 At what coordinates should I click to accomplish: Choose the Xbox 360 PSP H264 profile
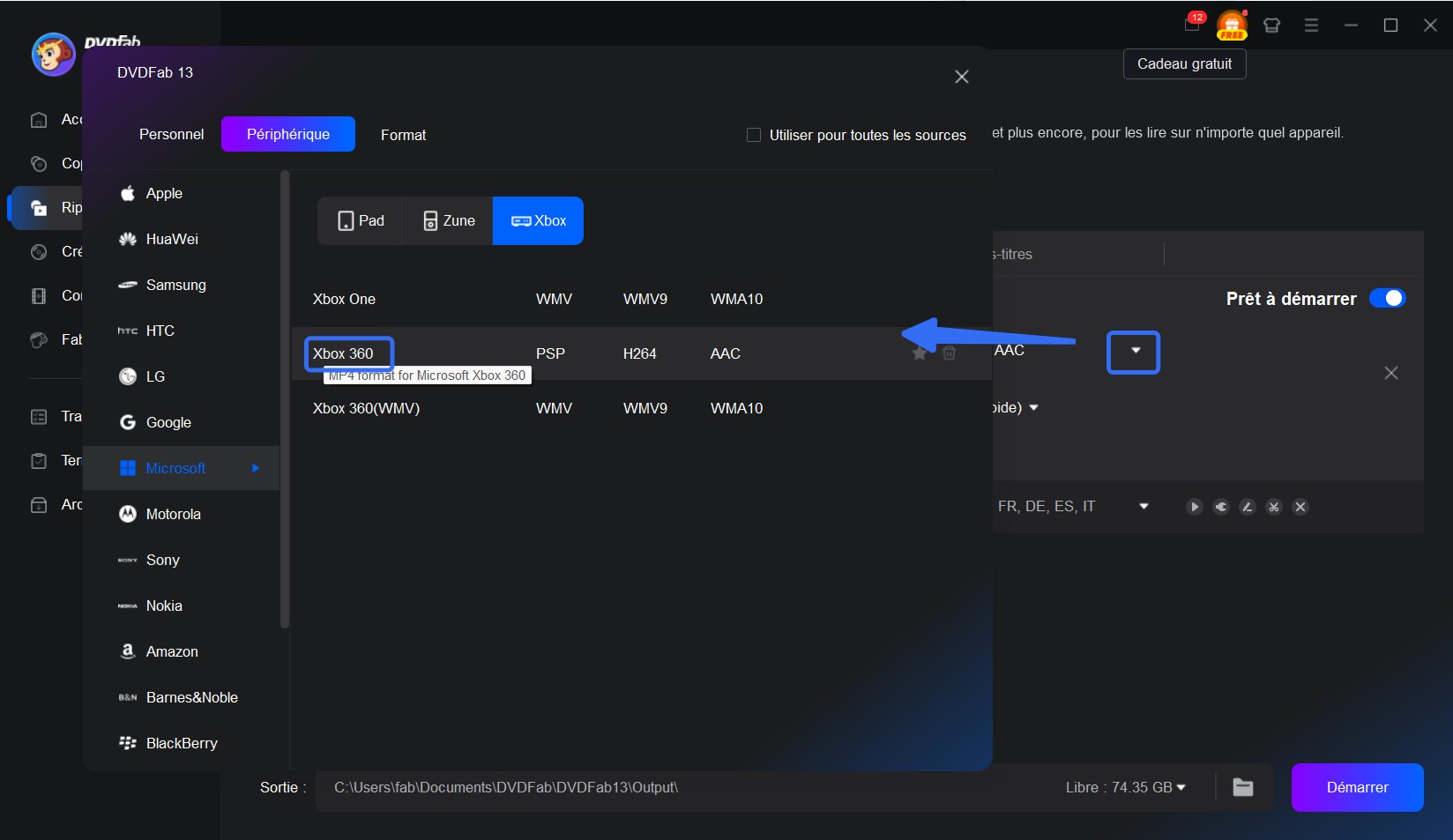tap(641, 353)
